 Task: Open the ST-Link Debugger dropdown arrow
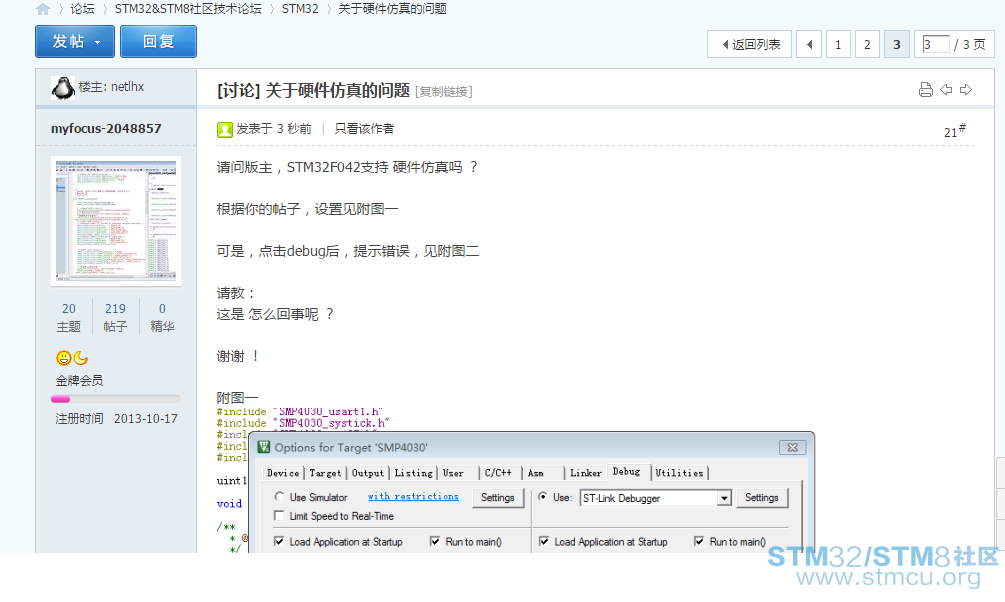pyautogui.click(x=724, y=498)
